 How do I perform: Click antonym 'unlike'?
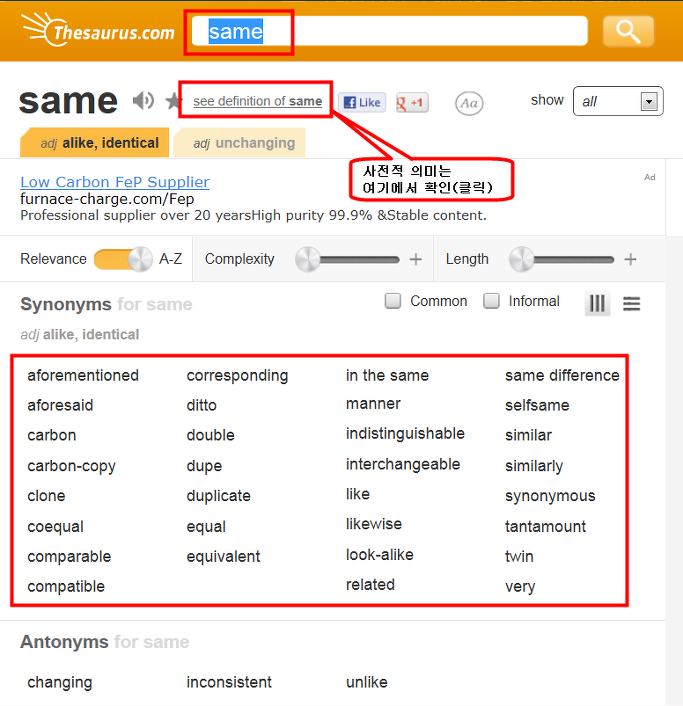click(366, 682)
